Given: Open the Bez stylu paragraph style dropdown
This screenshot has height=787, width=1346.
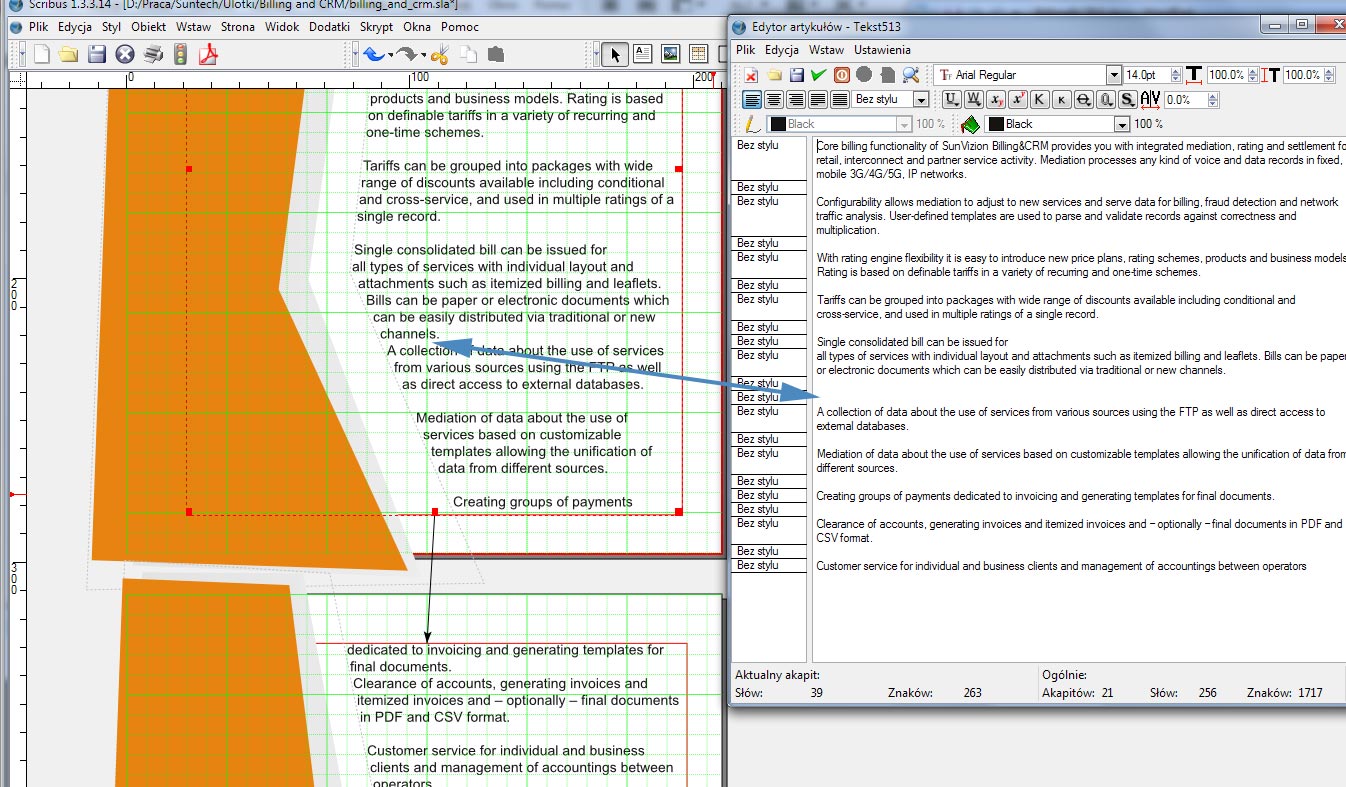Looking at the screenshot, I should pos(920,99).
